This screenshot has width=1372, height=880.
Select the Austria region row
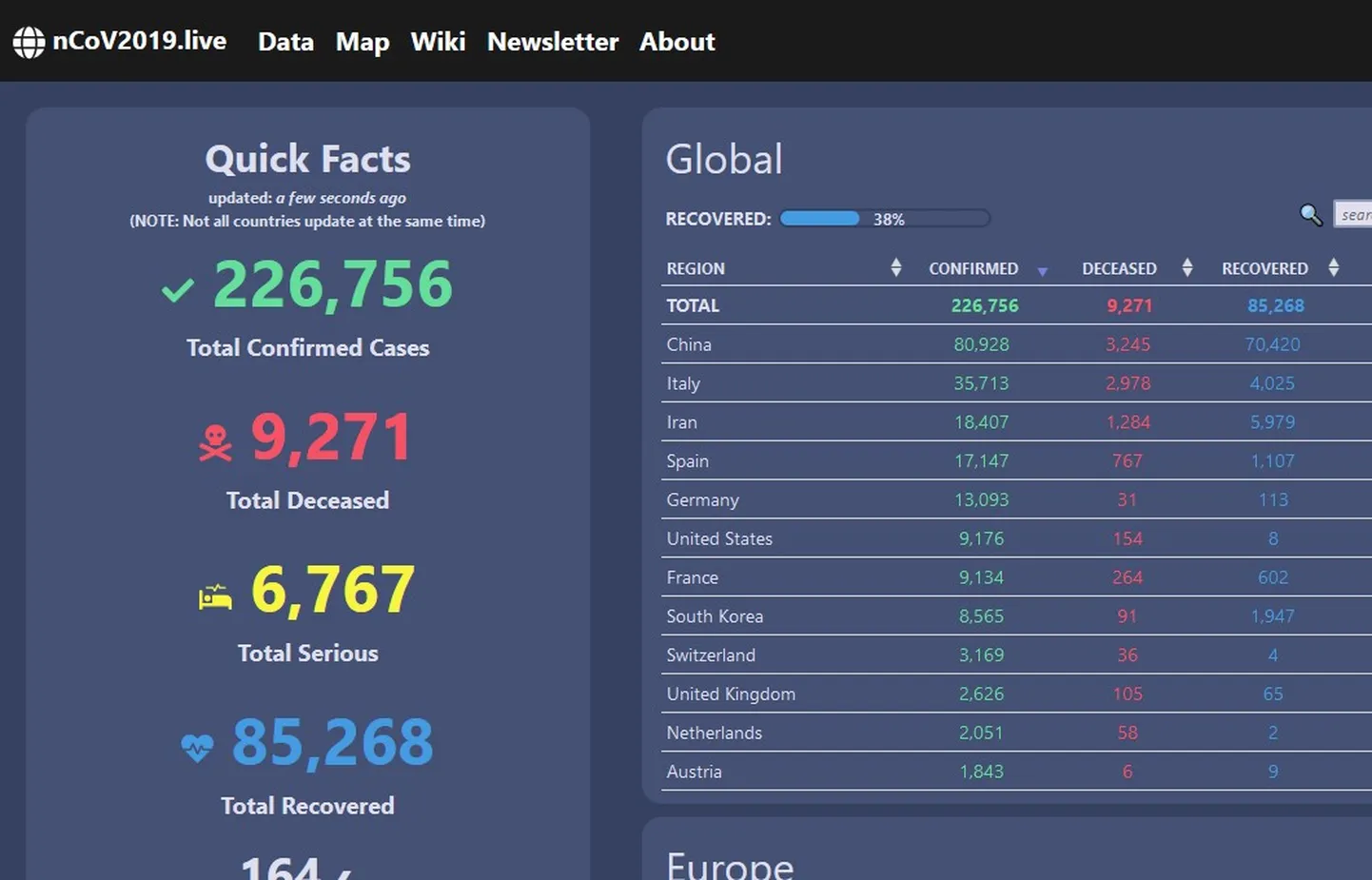tap(1016, 772)
